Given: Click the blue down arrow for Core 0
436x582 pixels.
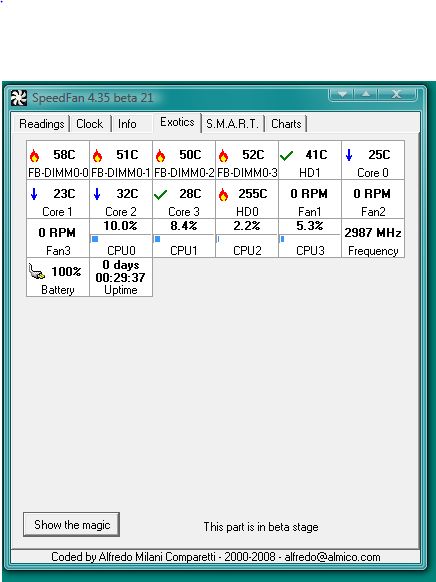Looking at the screenshot, I should pos(349,155).
